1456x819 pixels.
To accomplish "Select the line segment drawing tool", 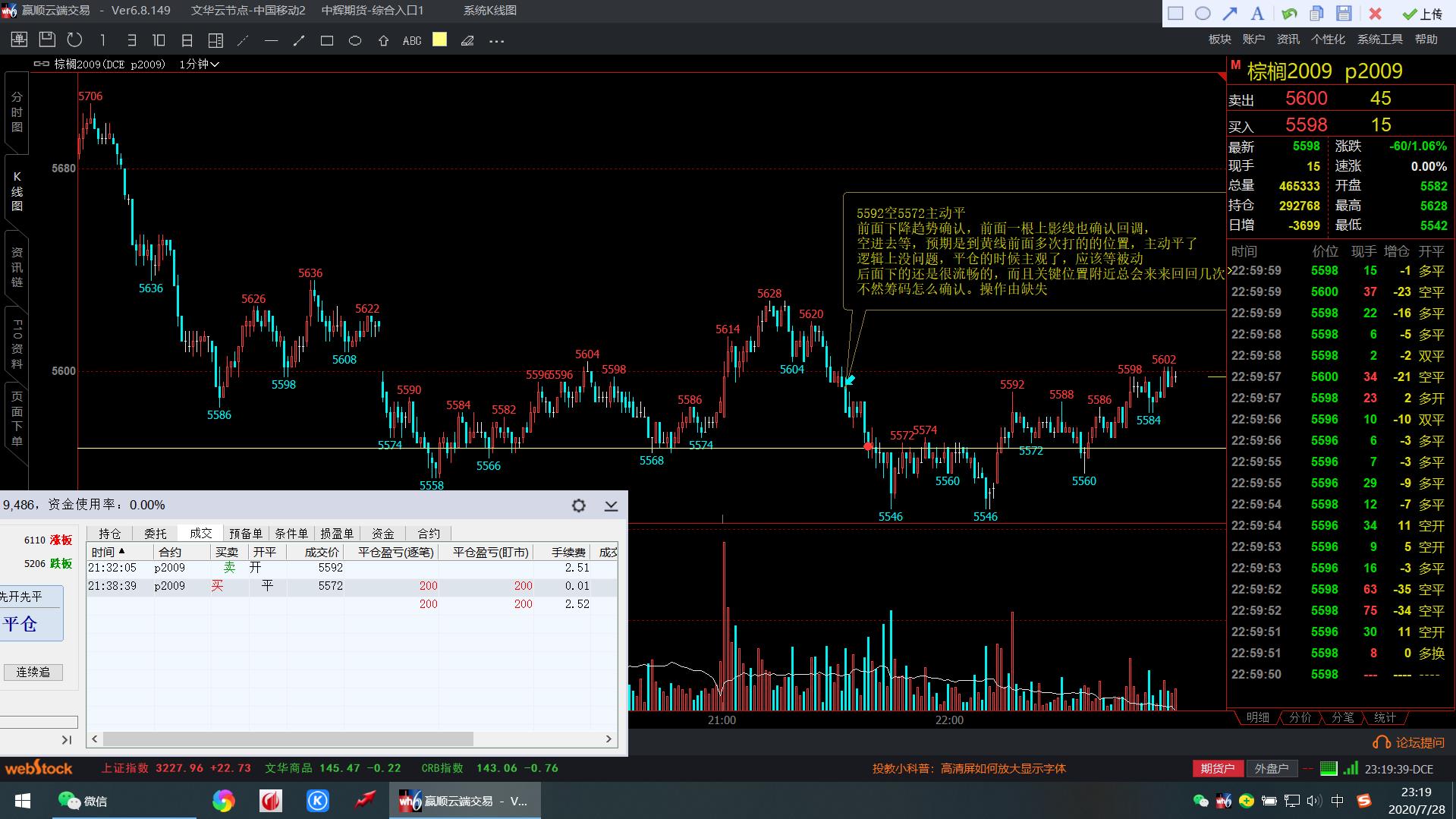I will point(299,40).
